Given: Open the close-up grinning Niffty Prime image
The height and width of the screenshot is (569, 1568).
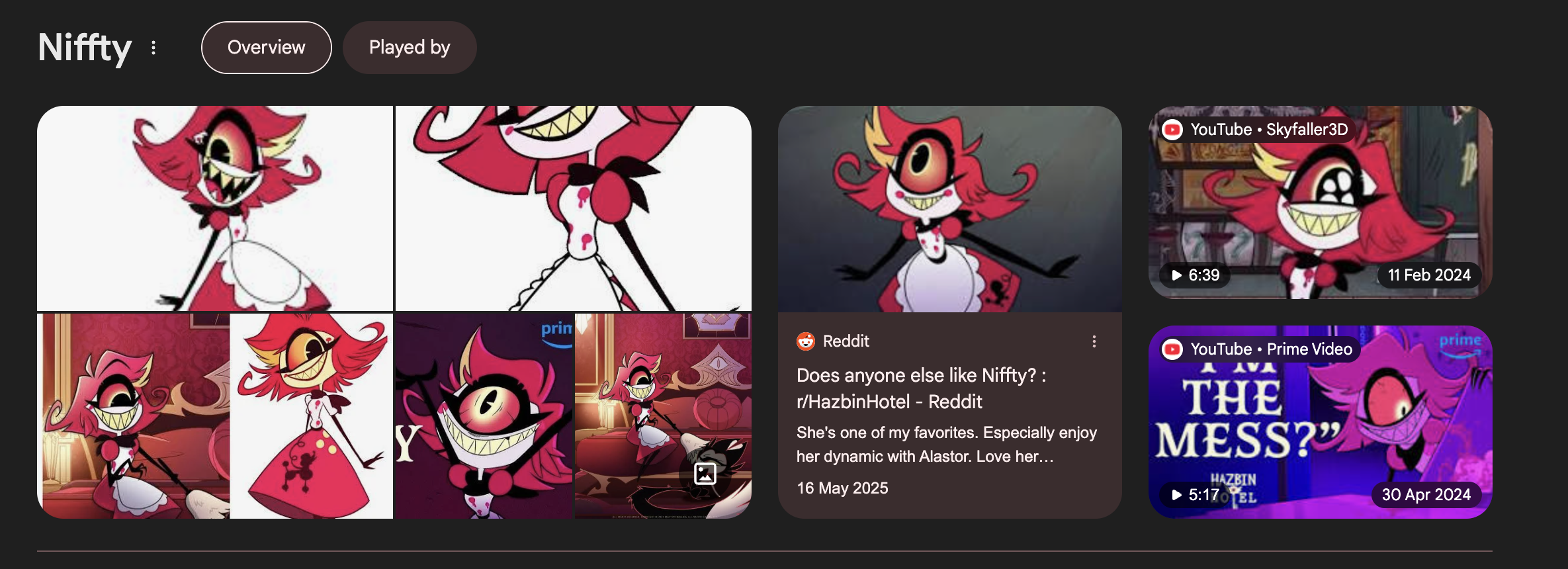Looking at the screenshot, I should [484, 416].
